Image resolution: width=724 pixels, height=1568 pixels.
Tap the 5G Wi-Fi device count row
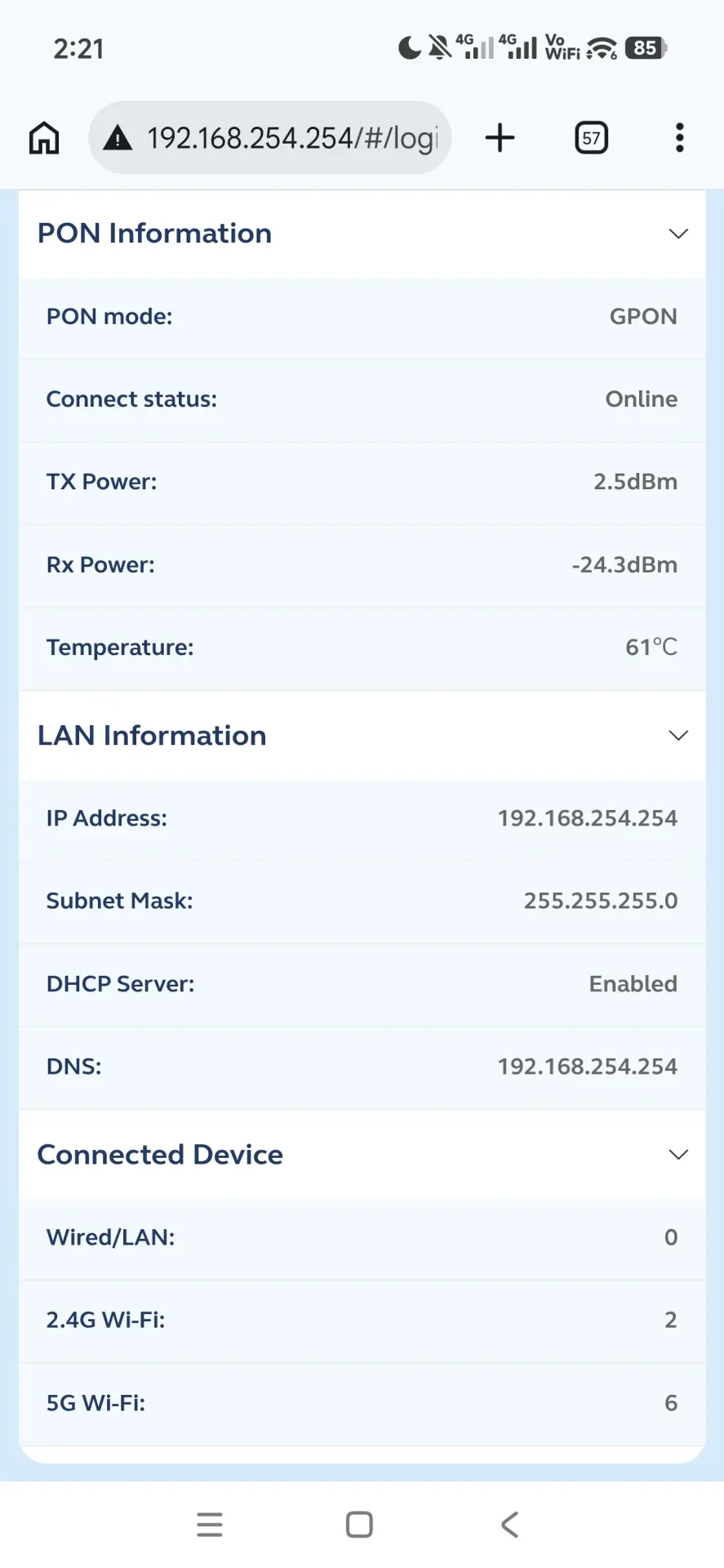362,1403
